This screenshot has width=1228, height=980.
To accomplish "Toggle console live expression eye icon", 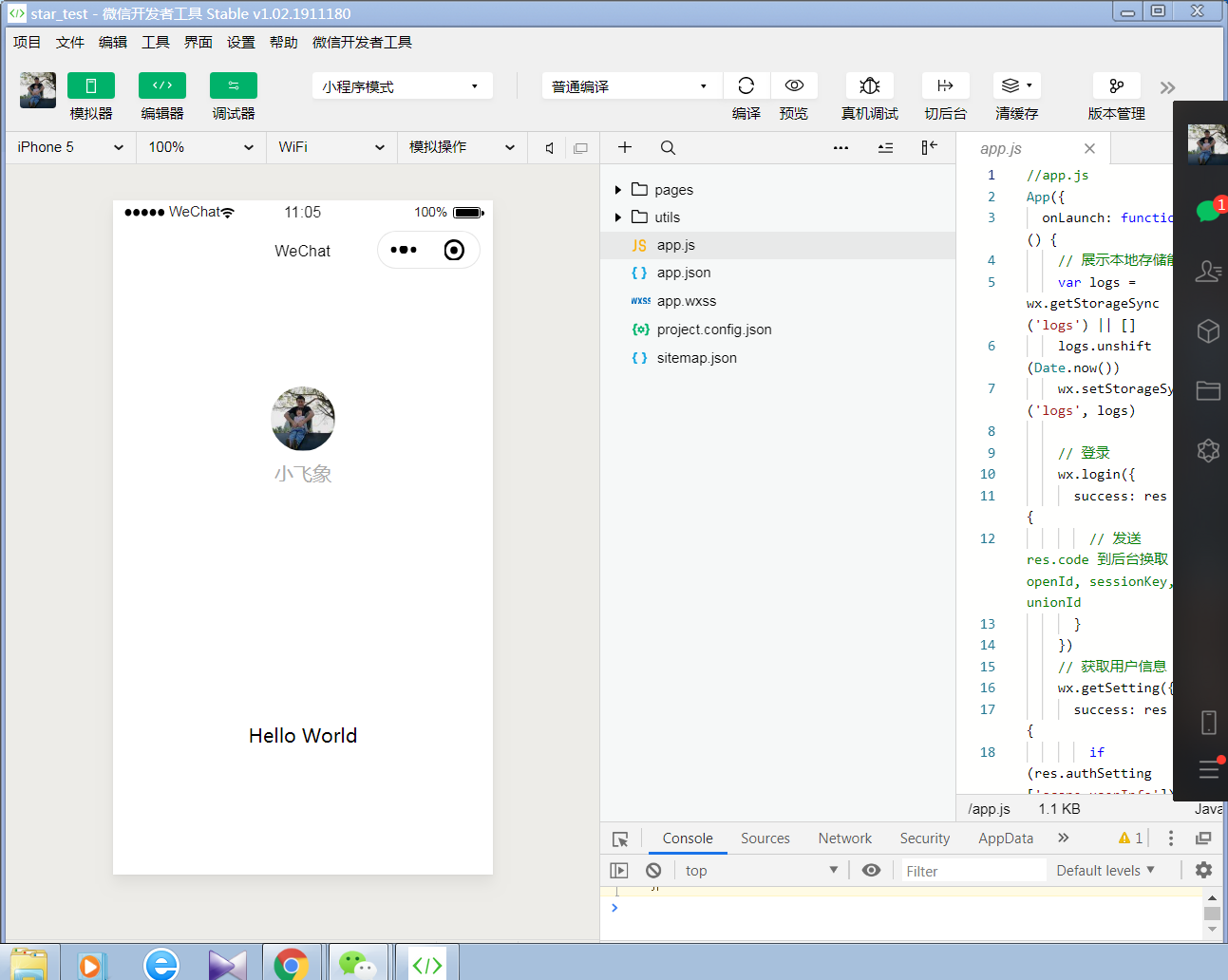I will coord(871,870).
